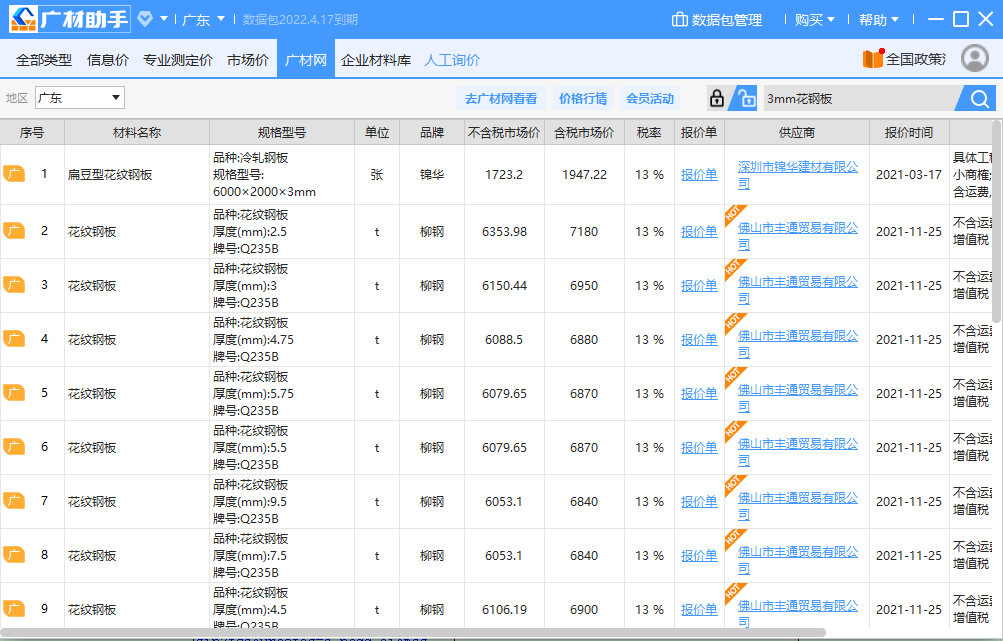
Task: Click the 会员活动 button
Action: click(650, 99)
